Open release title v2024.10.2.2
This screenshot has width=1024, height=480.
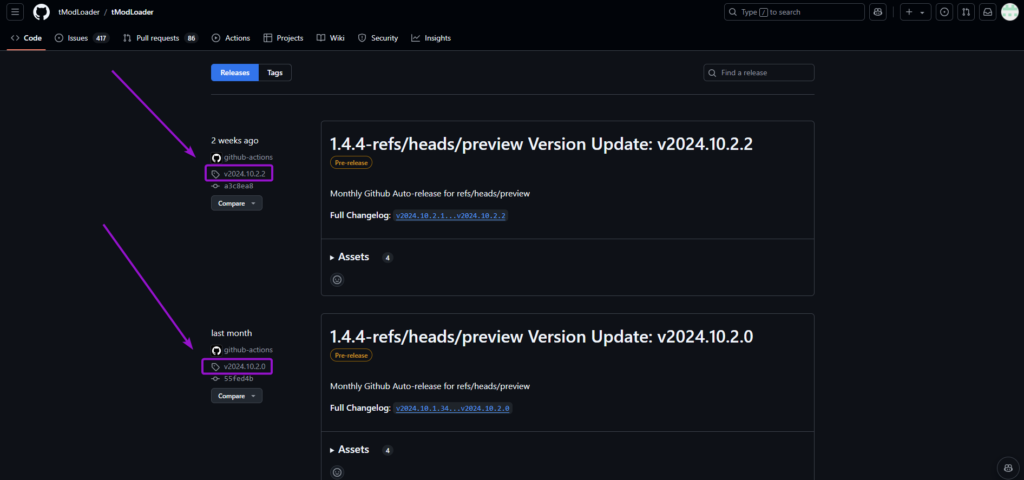(x=541, y=144)
